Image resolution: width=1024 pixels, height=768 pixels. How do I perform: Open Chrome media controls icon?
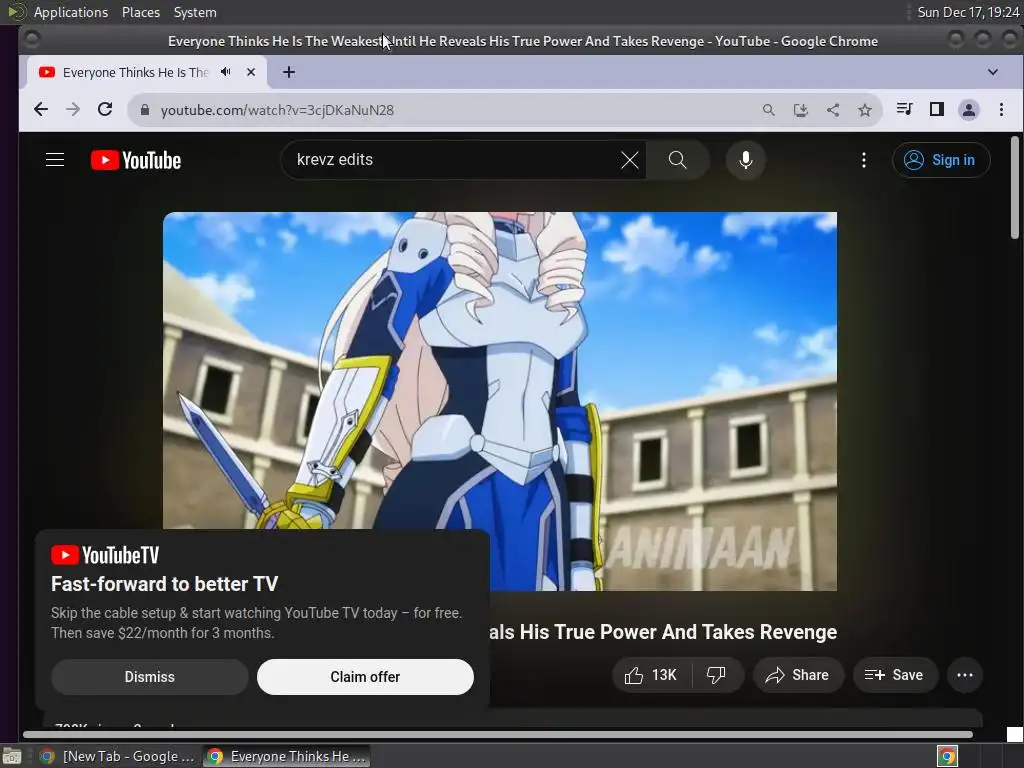tap(904, 109)
